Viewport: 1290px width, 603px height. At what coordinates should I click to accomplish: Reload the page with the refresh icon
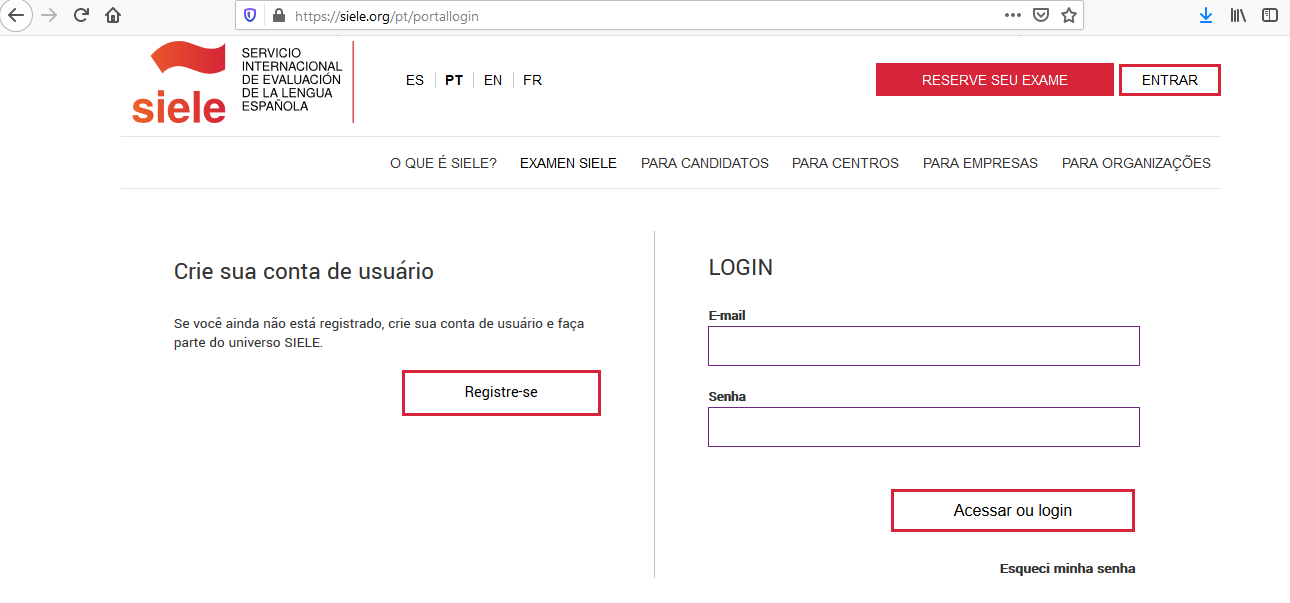pyautogui.click(x=82, y=15)
